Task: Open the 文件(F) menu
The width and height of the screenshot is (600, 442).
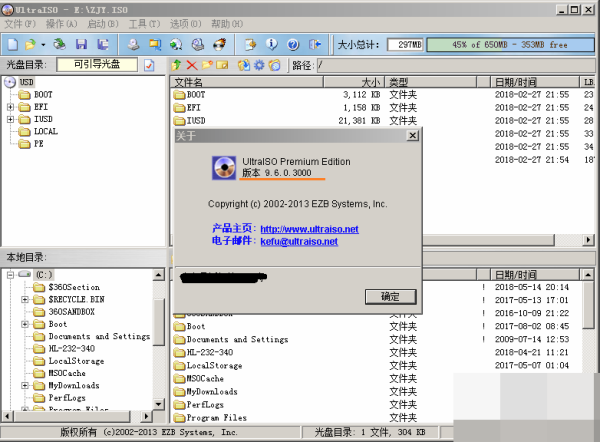Action: click(x=20, y=24)
